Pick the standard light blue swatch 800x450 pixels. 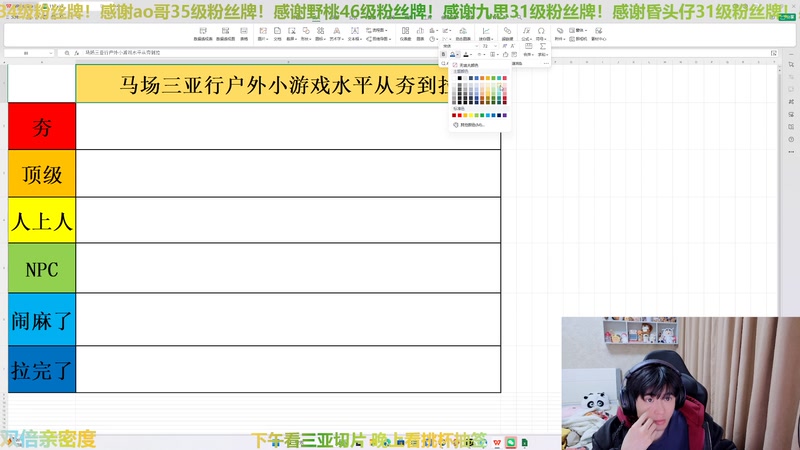(488, 115)
